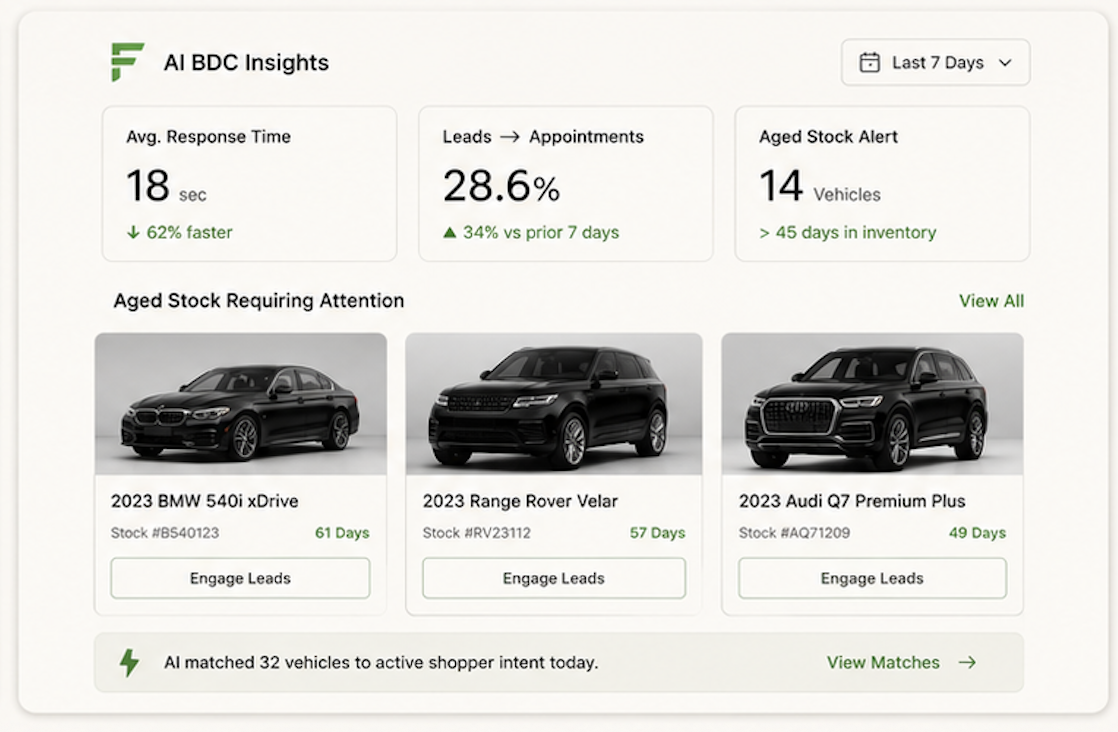Click the 2023 Range Rover Velar title
The image size is (1118, 732).
click(520, 501)
